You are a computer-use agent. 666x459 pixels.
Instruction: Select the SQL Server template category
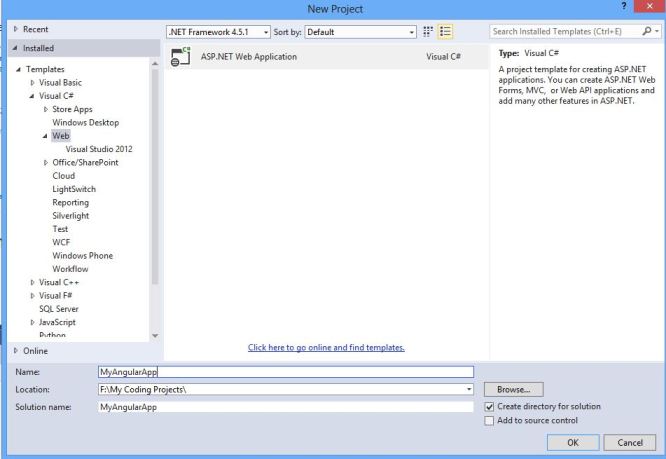coord(59,309)
